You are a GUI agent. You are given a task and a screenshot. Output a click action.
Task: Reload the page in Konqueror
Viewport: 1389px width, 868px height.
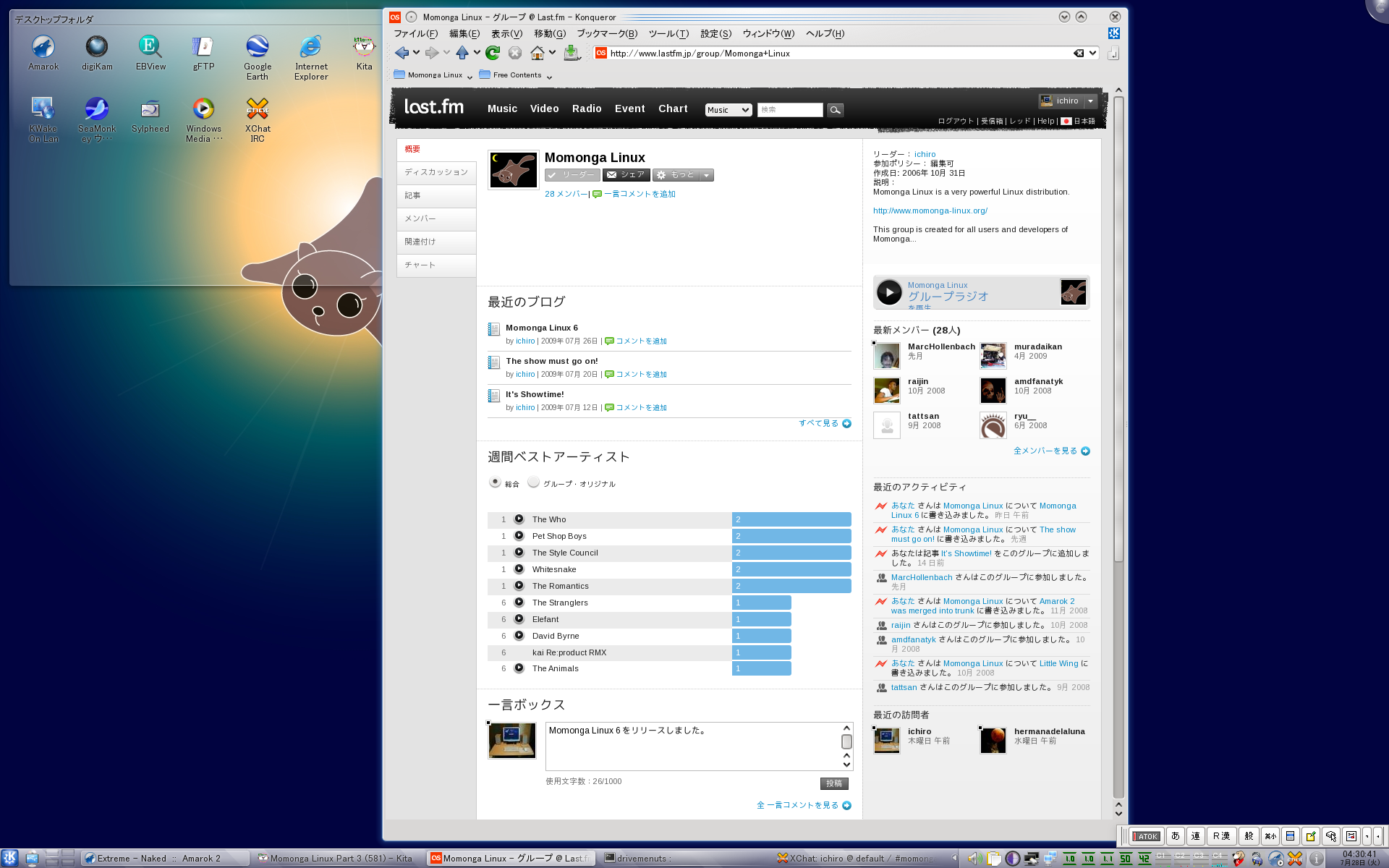[x=493, y=52]
